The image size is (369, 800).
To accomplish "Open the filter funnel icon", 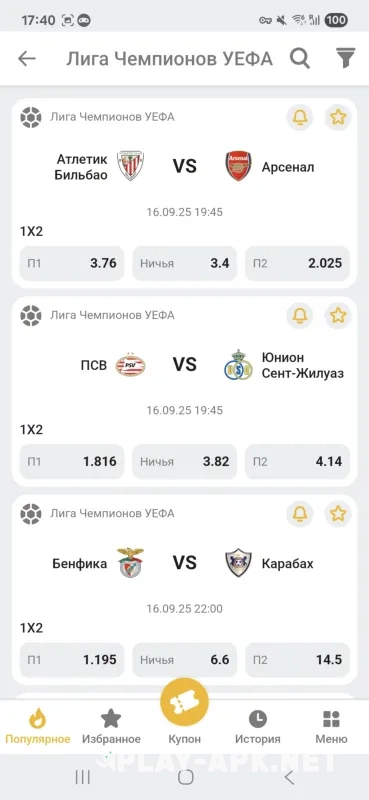I will coord(346,58).
